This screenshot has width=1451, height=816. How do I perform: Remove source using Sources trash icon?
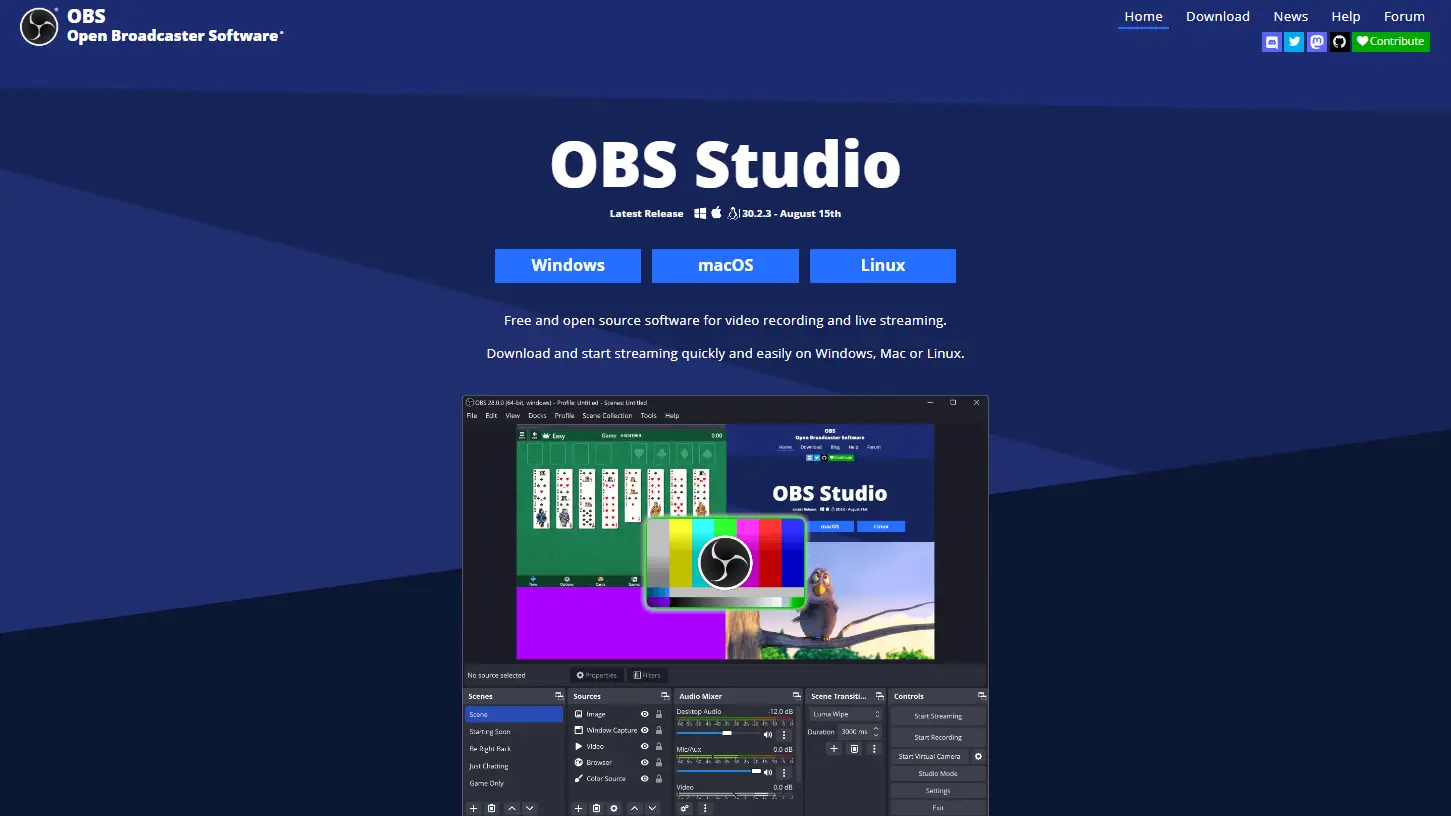(x=597, y=808)
